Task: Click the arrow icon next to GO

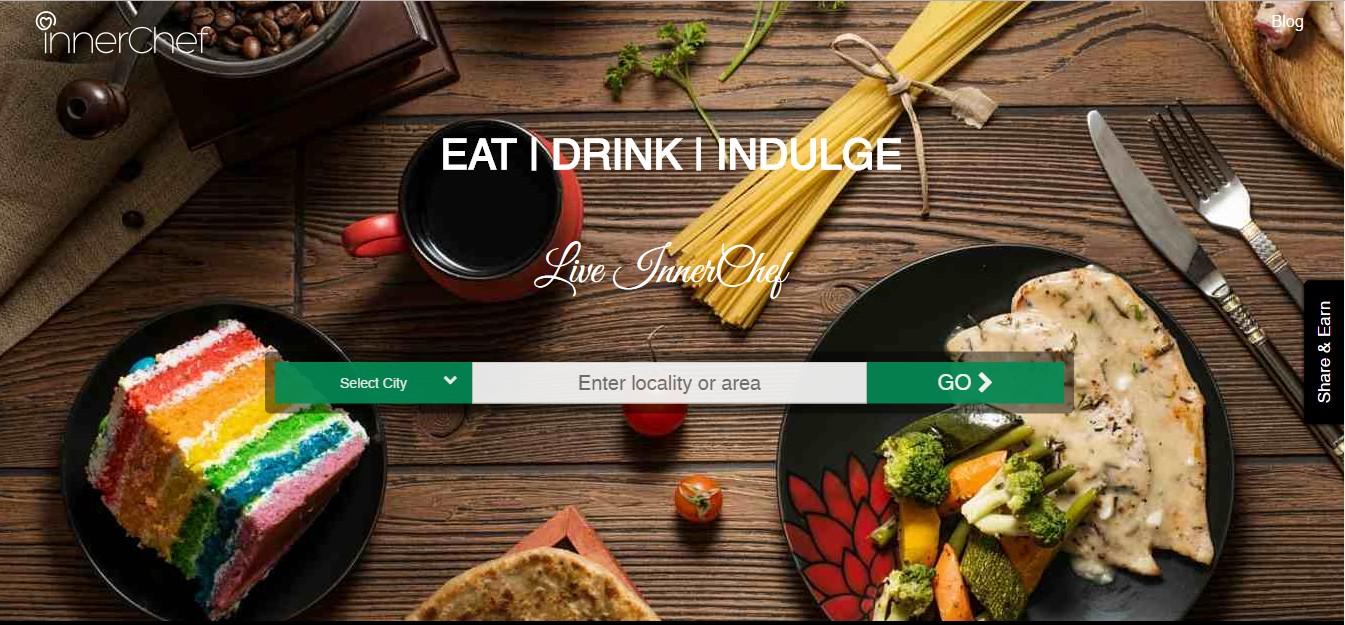Action: tap(985, 382)
